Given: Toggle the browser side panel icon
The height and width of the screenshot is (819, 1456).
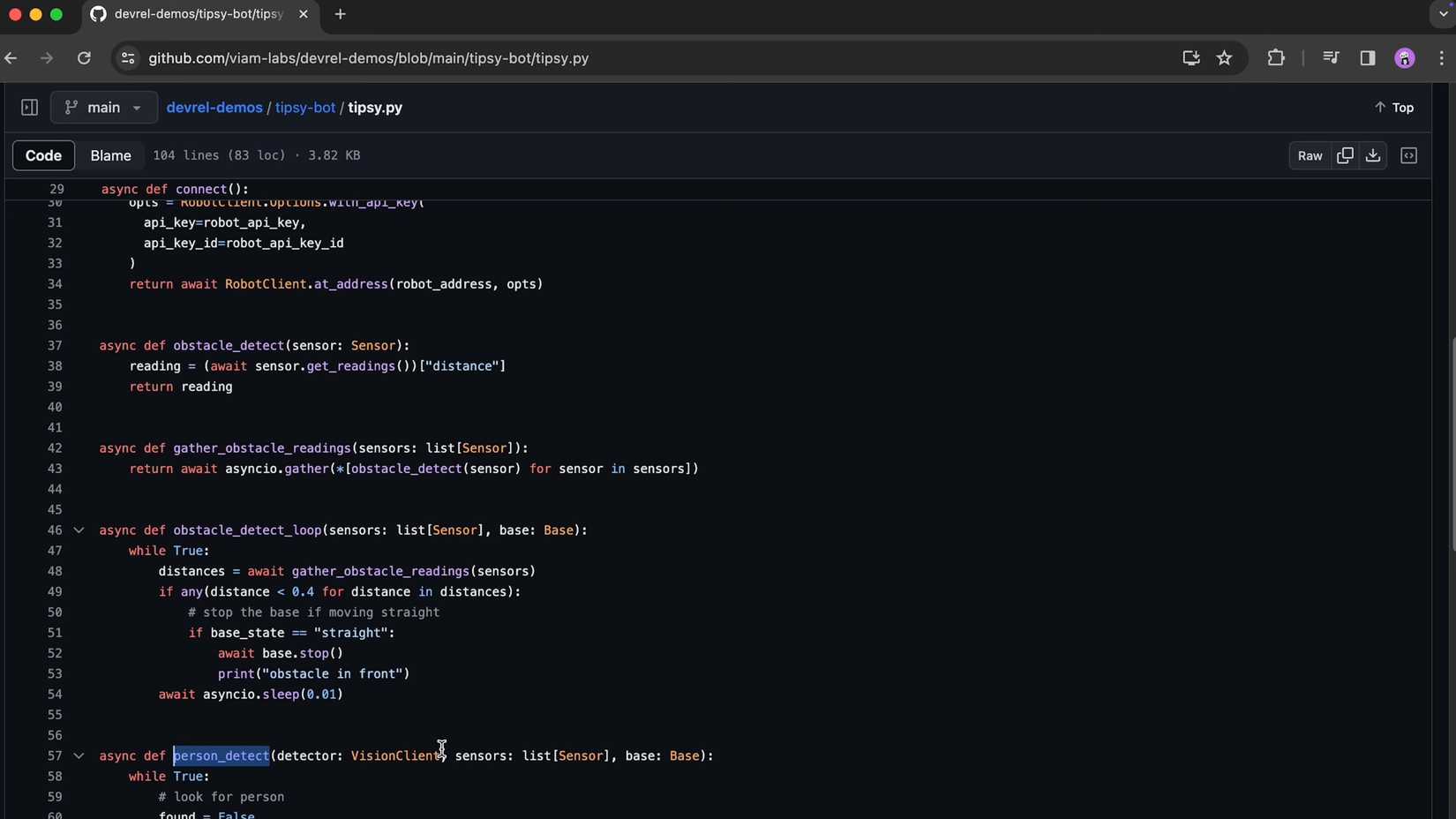Looking at the screenshot, I should [x=1368, y=58].
